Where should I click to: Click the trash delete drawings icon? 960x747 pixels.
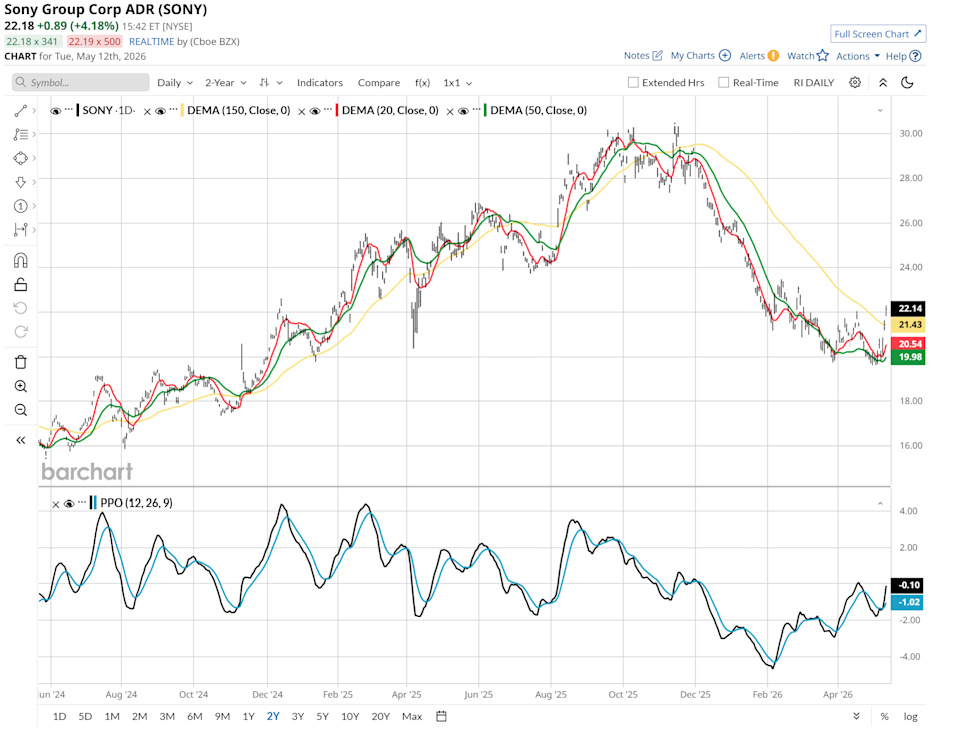pyautogui.click(x=20, y=362)
